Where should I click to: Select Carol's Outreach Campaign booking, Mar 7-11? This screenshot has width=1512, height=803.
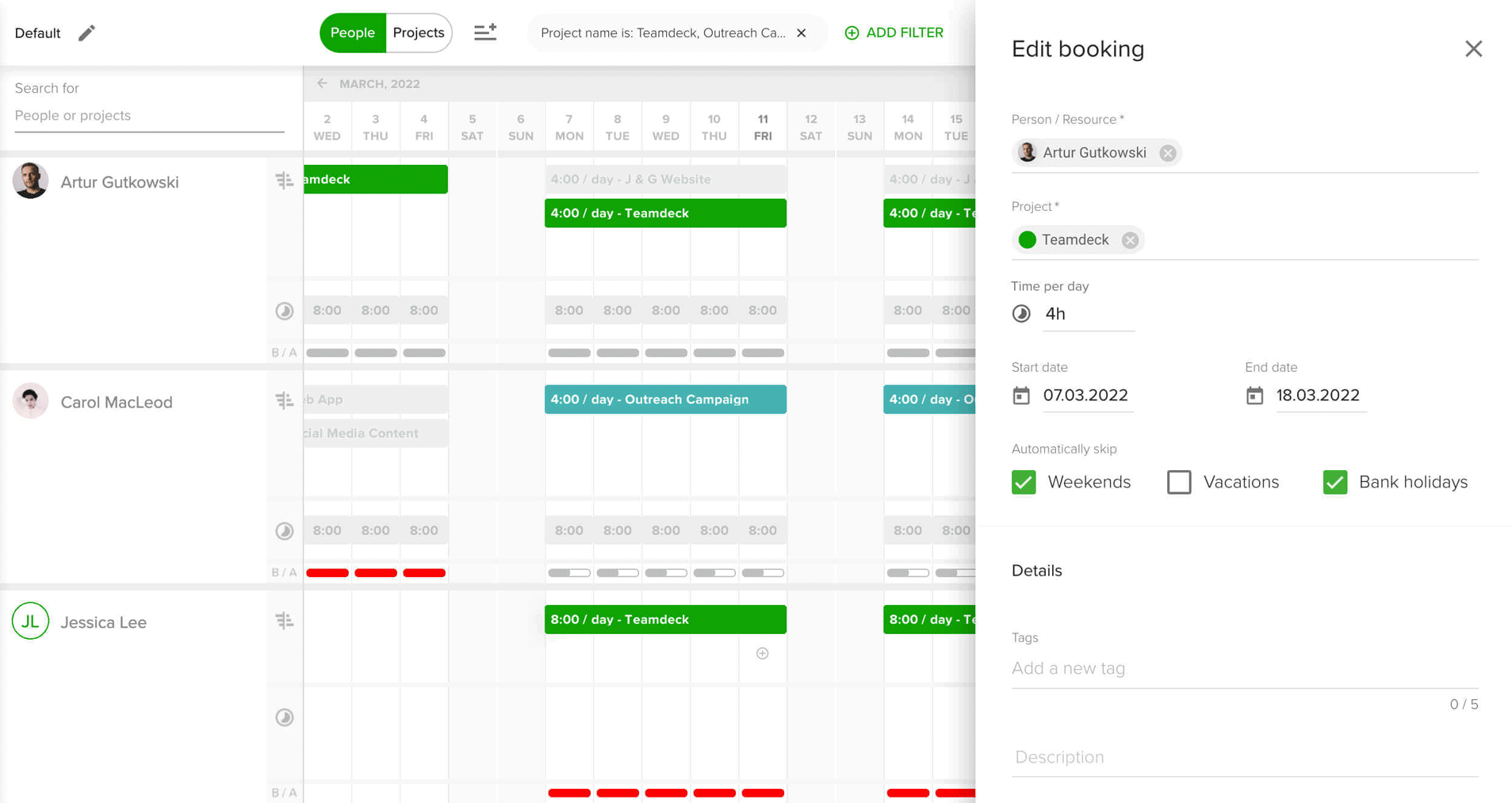(x=665, y=400)
